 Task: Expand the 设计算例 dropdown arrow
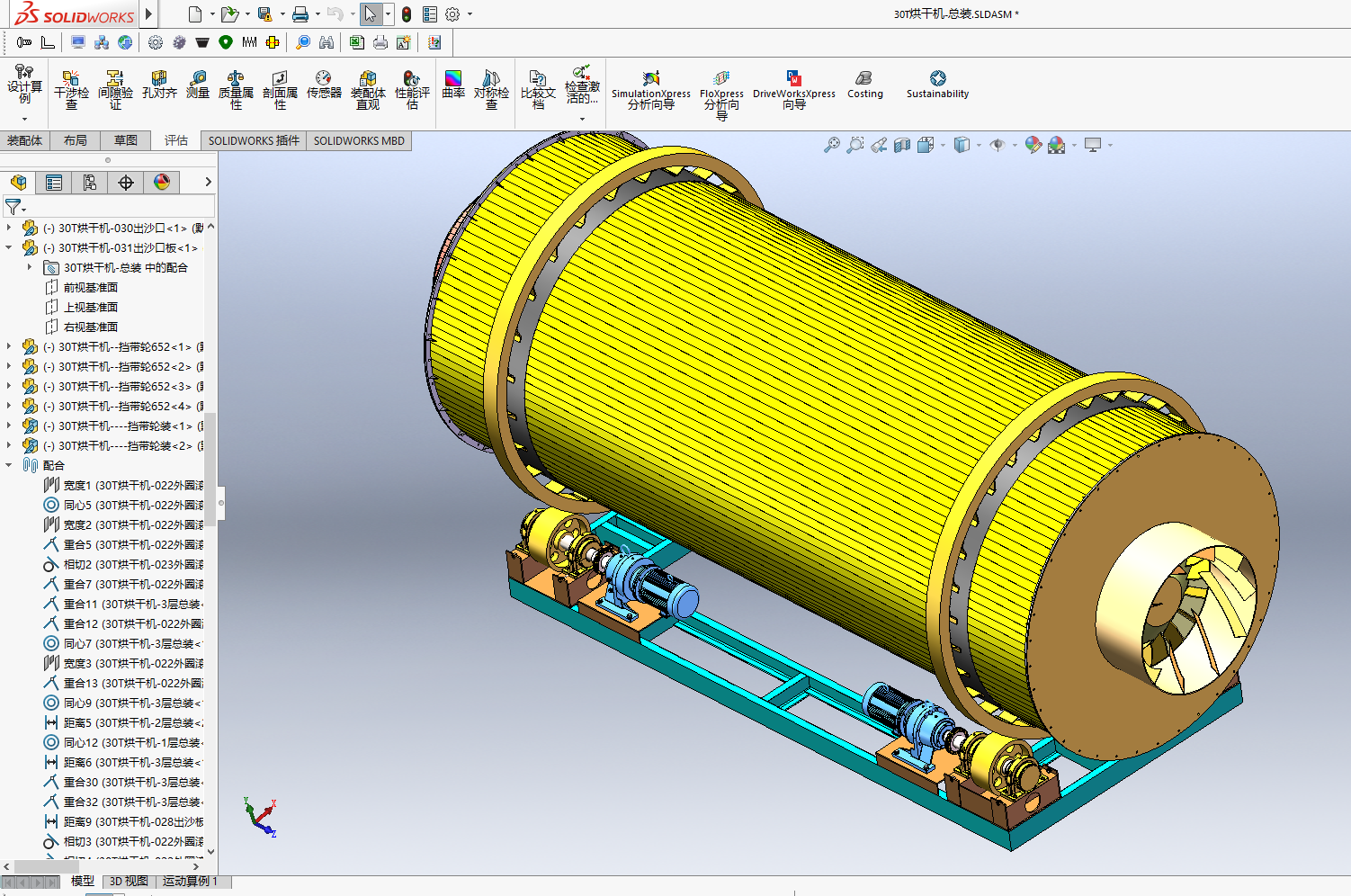24,119
